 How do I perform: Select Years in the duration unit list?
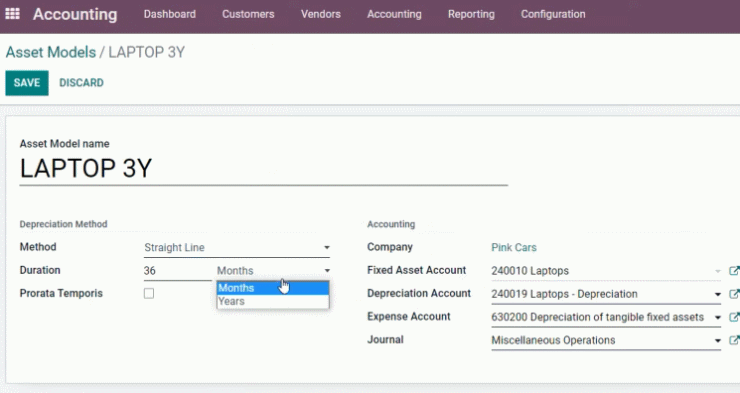click(273, 301)
